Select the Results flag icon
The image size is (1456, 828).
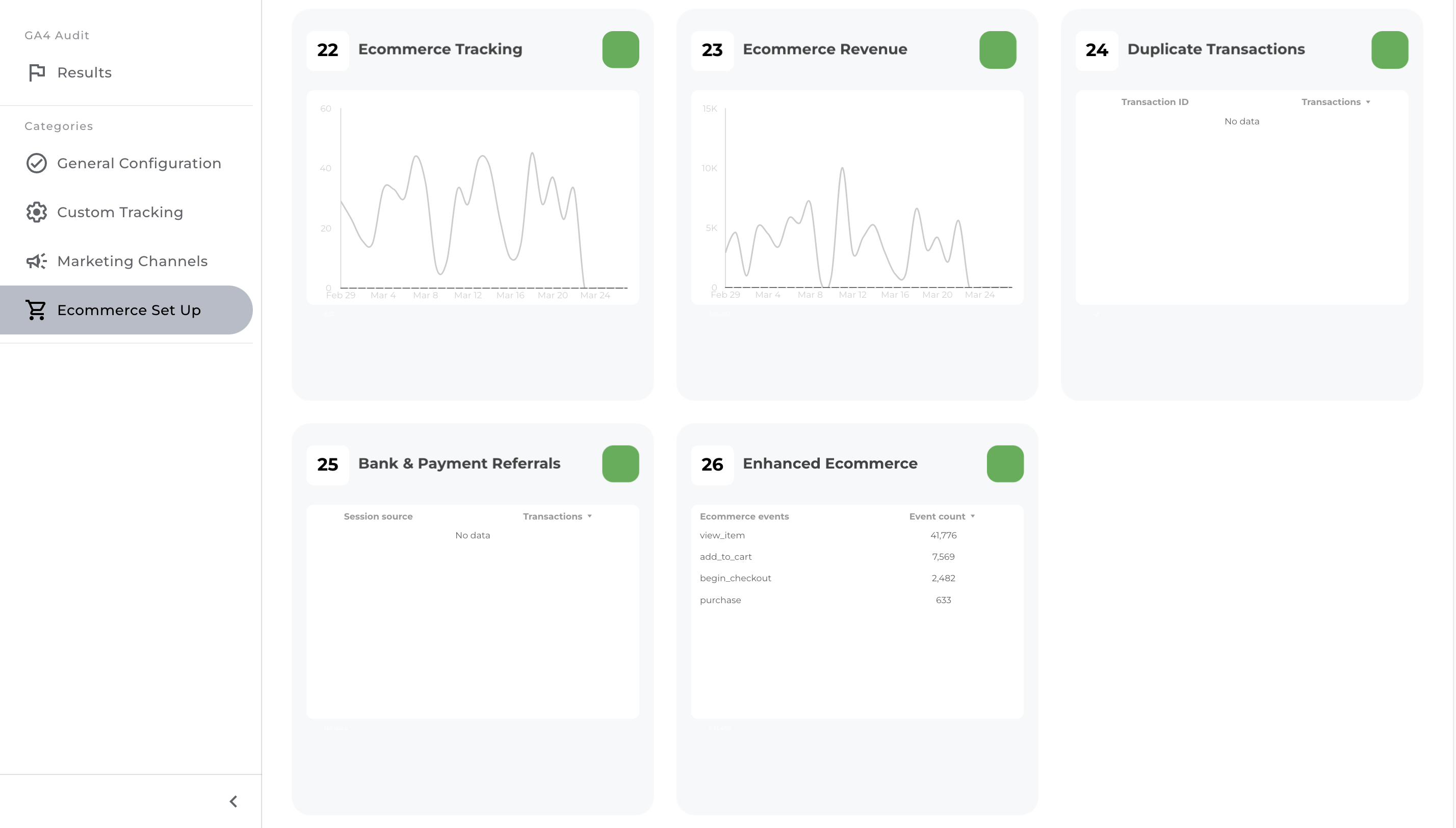[36, 72]
